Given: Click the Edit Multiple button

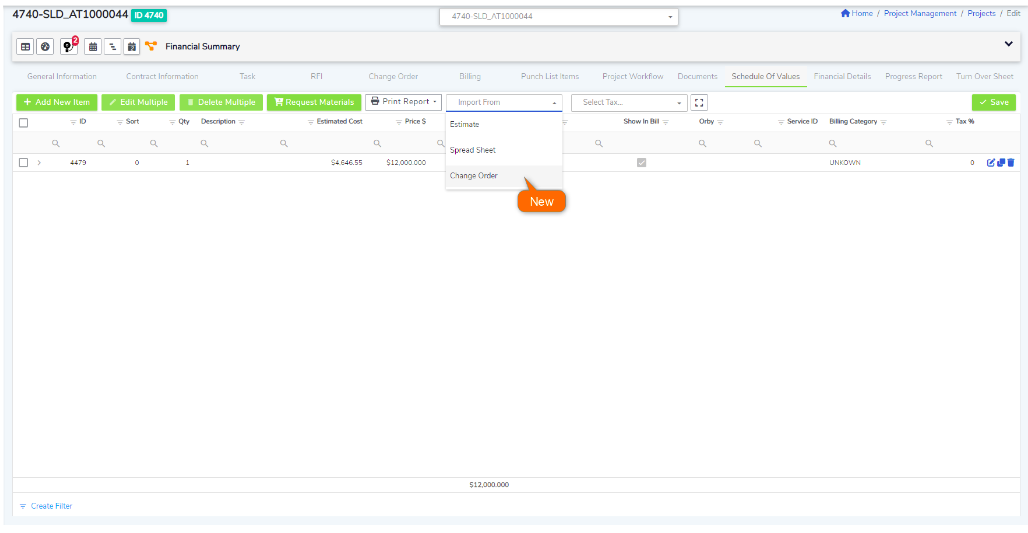Looking at the screenshot, I should point(138,102).
